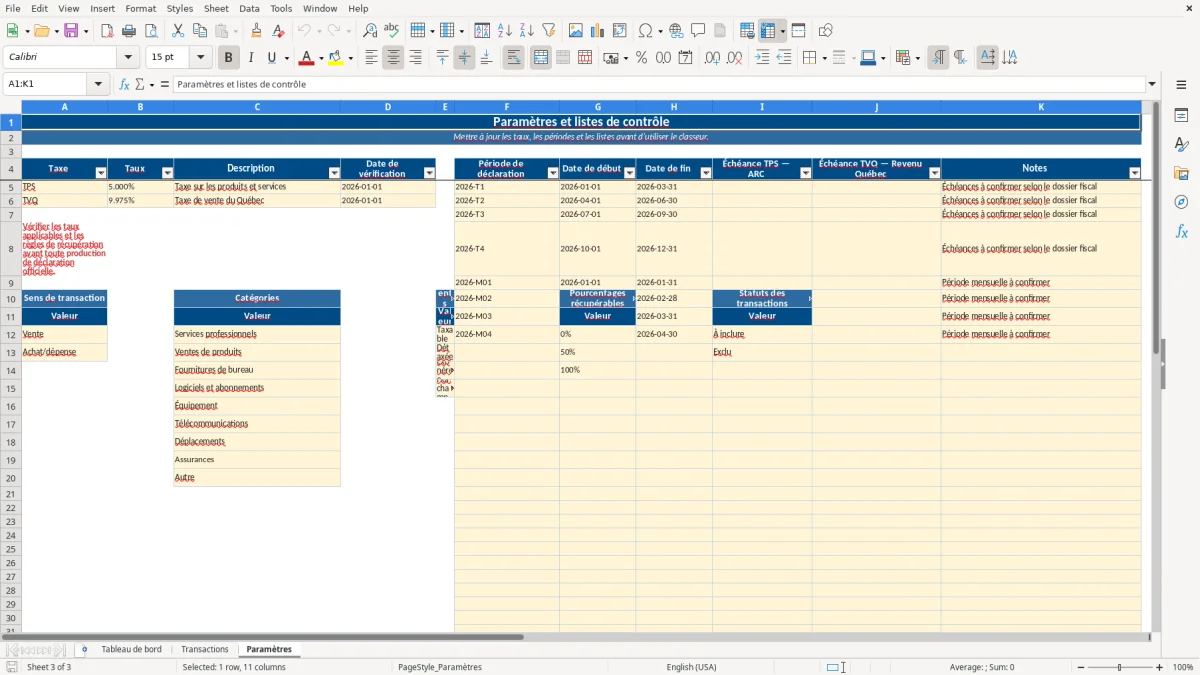The image size is (1200, 675).
Task: Toggle Freeze Rows and Columns
Action: [x=768, y=31]
